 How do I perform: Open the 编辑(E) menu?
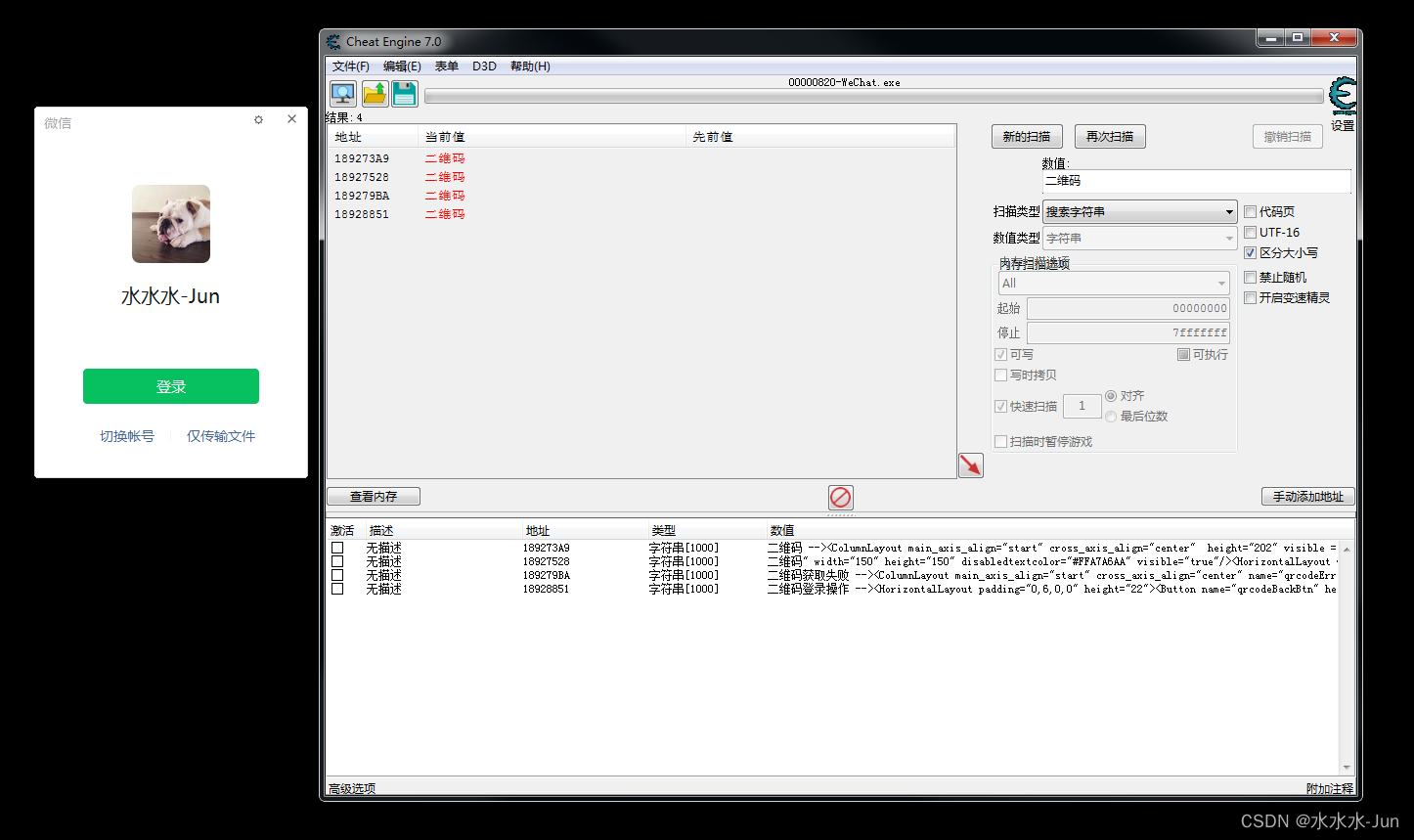point(402,66)
